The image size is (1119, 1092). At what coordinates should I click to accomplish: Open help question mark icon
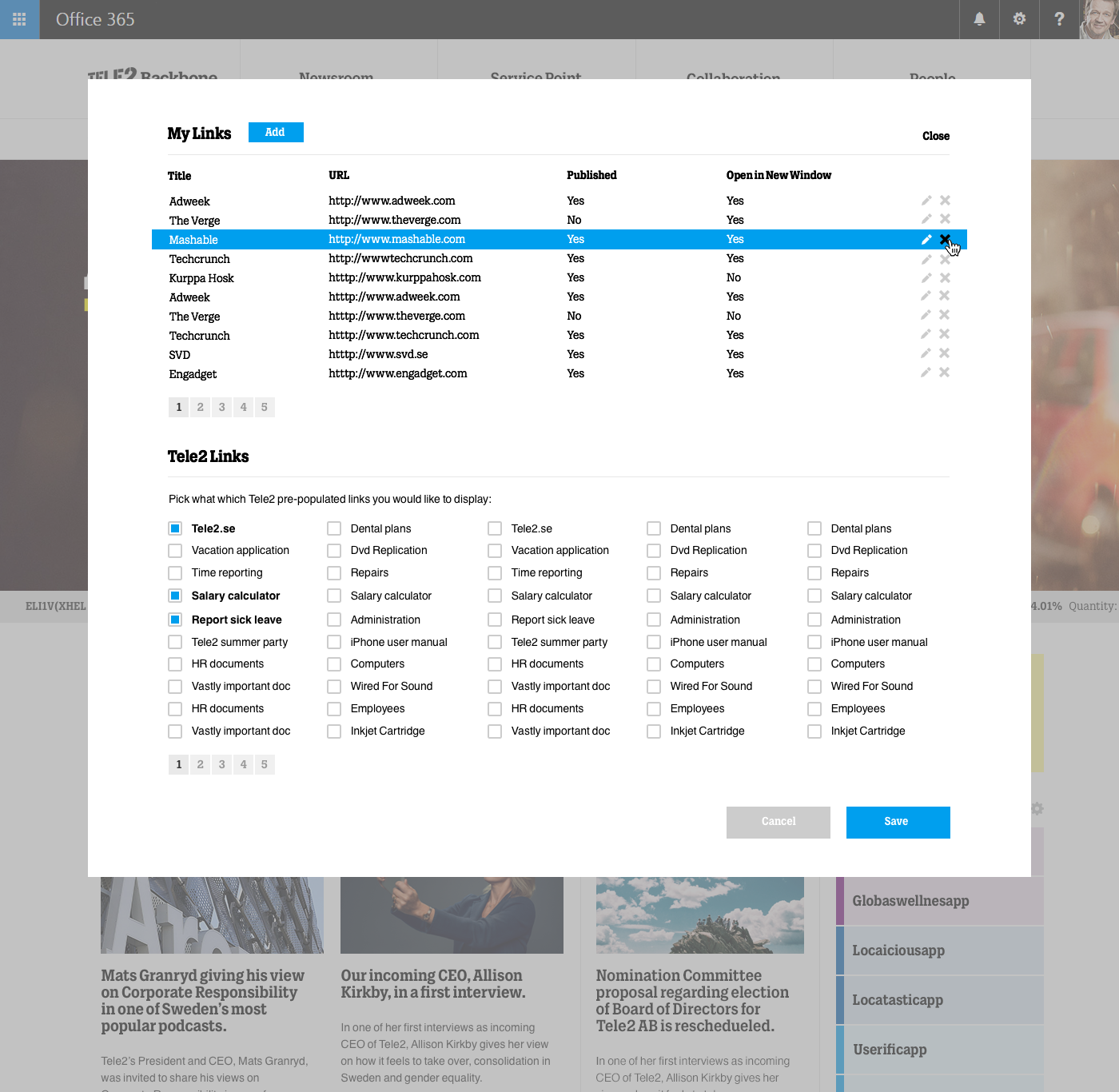point(1059,19)
